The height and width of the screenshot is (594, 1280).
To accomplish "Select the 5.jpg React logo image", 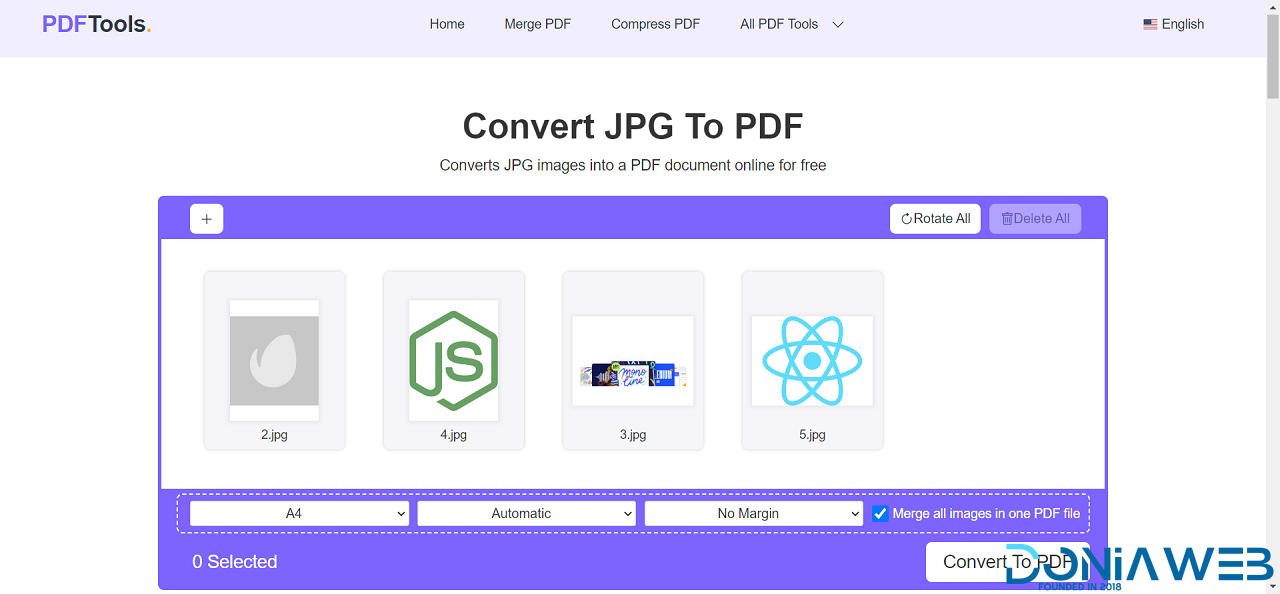I will [x=812, y=360].
